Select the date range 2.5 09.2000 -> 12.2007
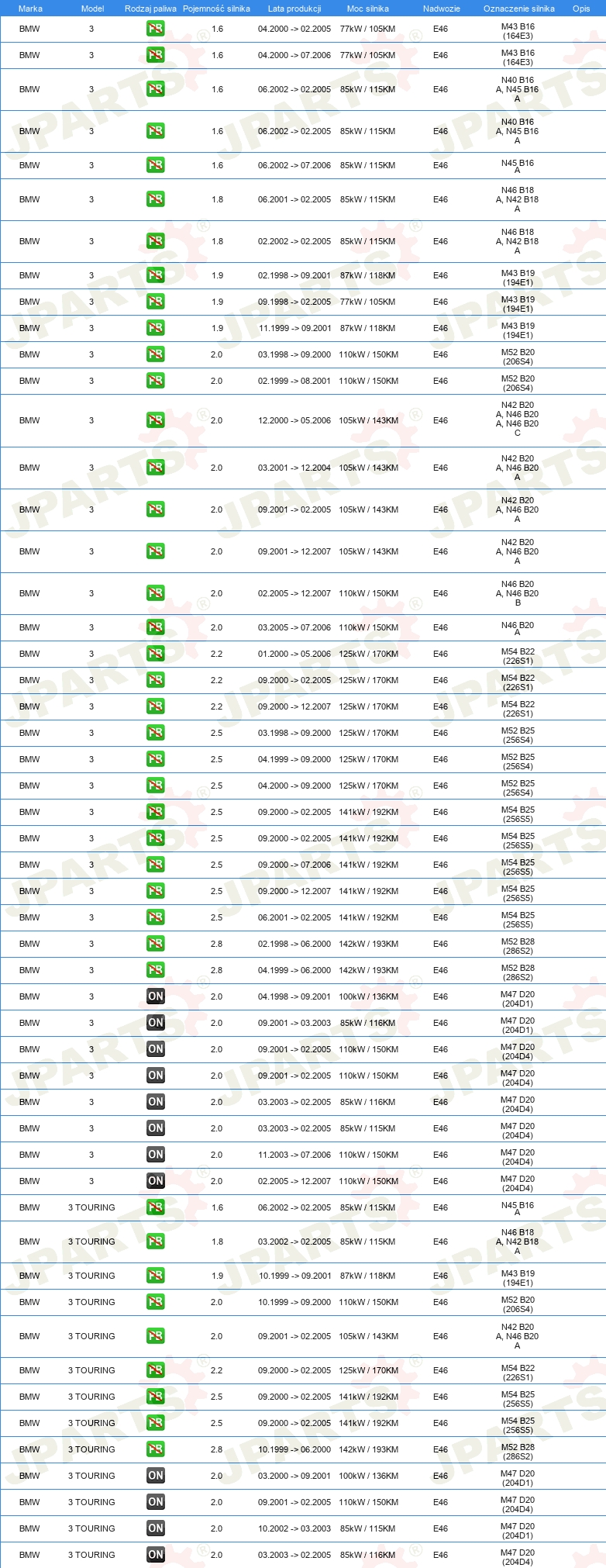606x1568 pixels. (294, 891)
